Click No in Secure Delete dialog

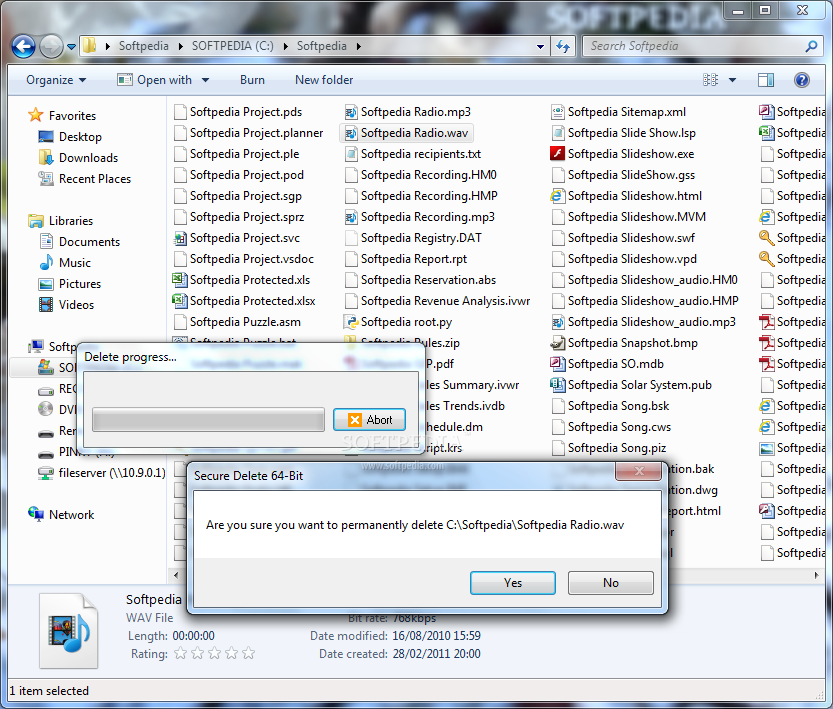pos(610,583)
